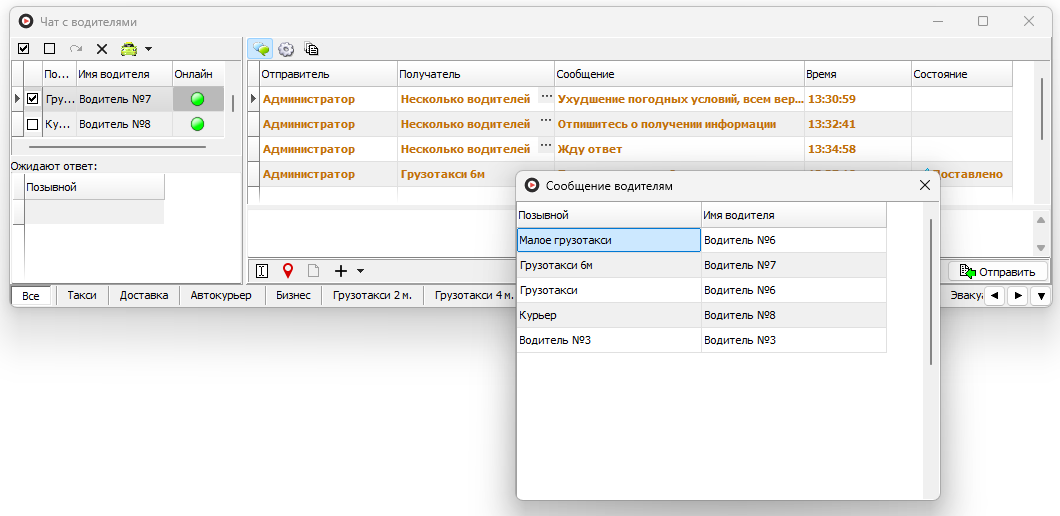The image size is (1060, 516).
Task: Check the Водитель №8 checkbox
Action: point(32,124)
